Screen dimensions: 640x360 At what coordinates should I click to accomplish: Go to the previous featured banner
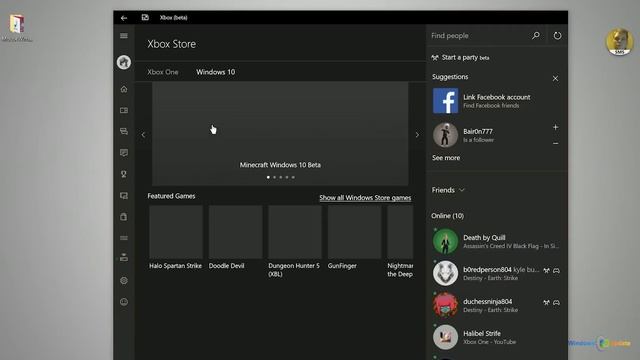coord(143,135)
